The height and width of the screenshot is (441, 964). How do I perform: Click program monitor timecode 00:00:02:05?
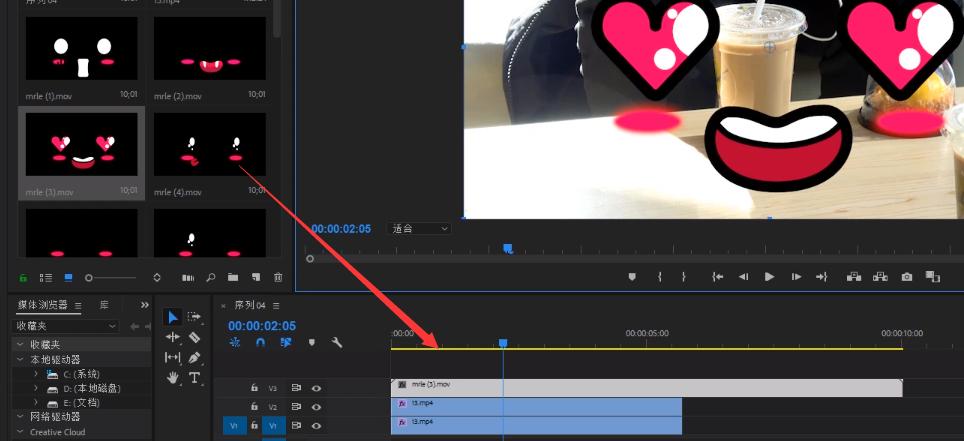tap(341, 229)
